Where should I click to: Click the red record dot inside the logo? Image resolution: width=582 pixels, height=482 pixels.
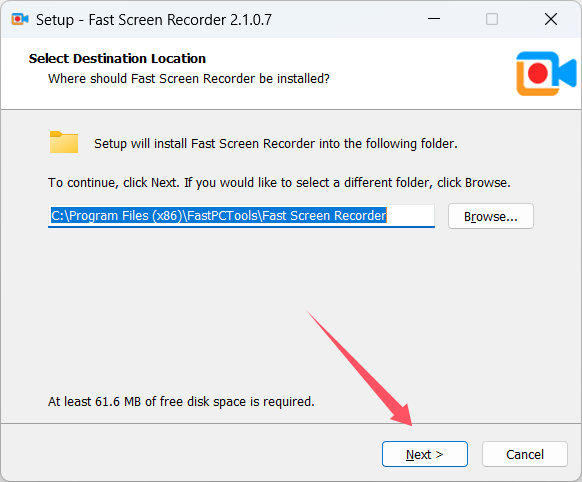point(537,73)
